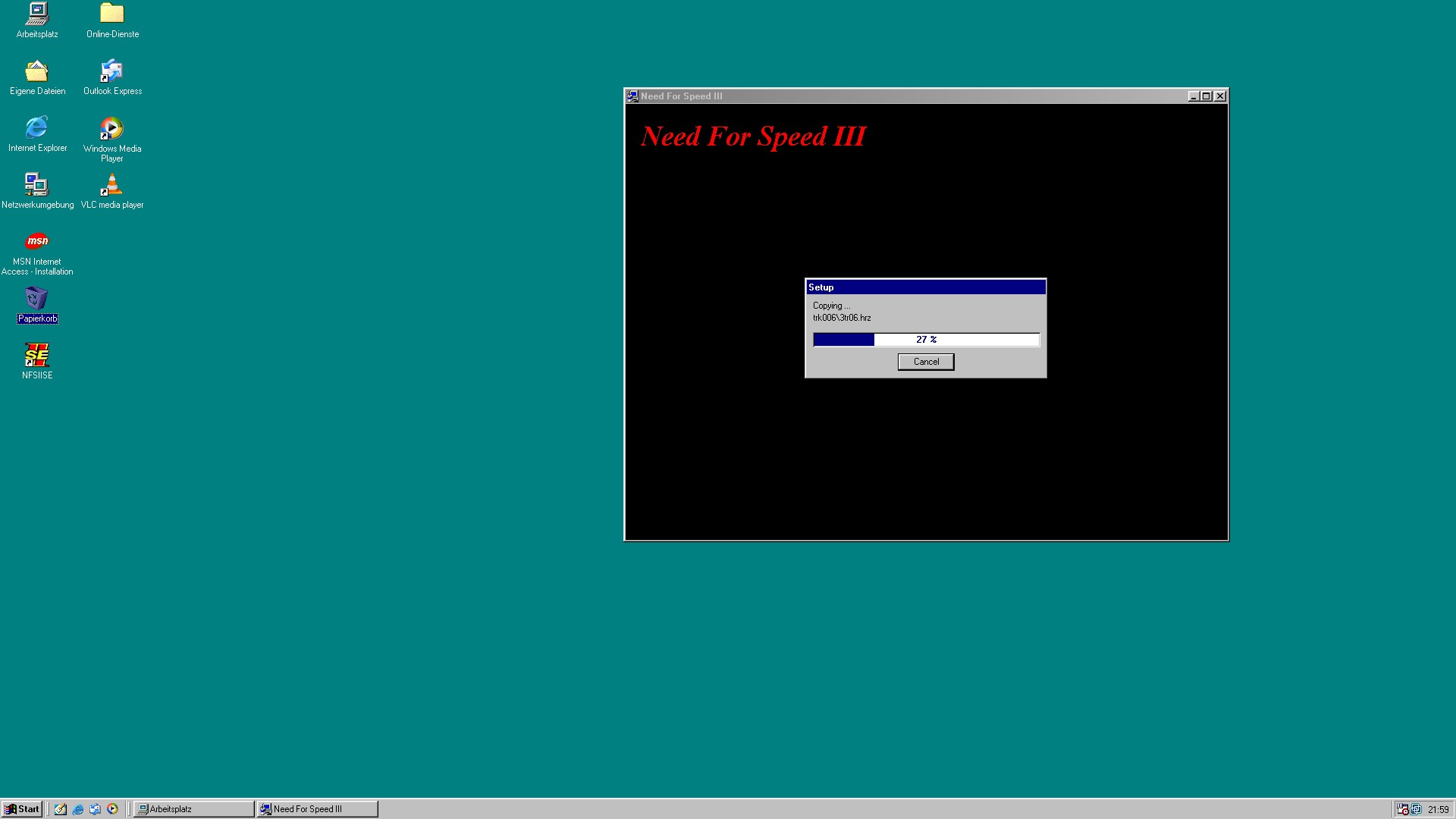Click the task scheduler tray icon
Viewport: 1456px width, 819px height.
[1402, 809]
